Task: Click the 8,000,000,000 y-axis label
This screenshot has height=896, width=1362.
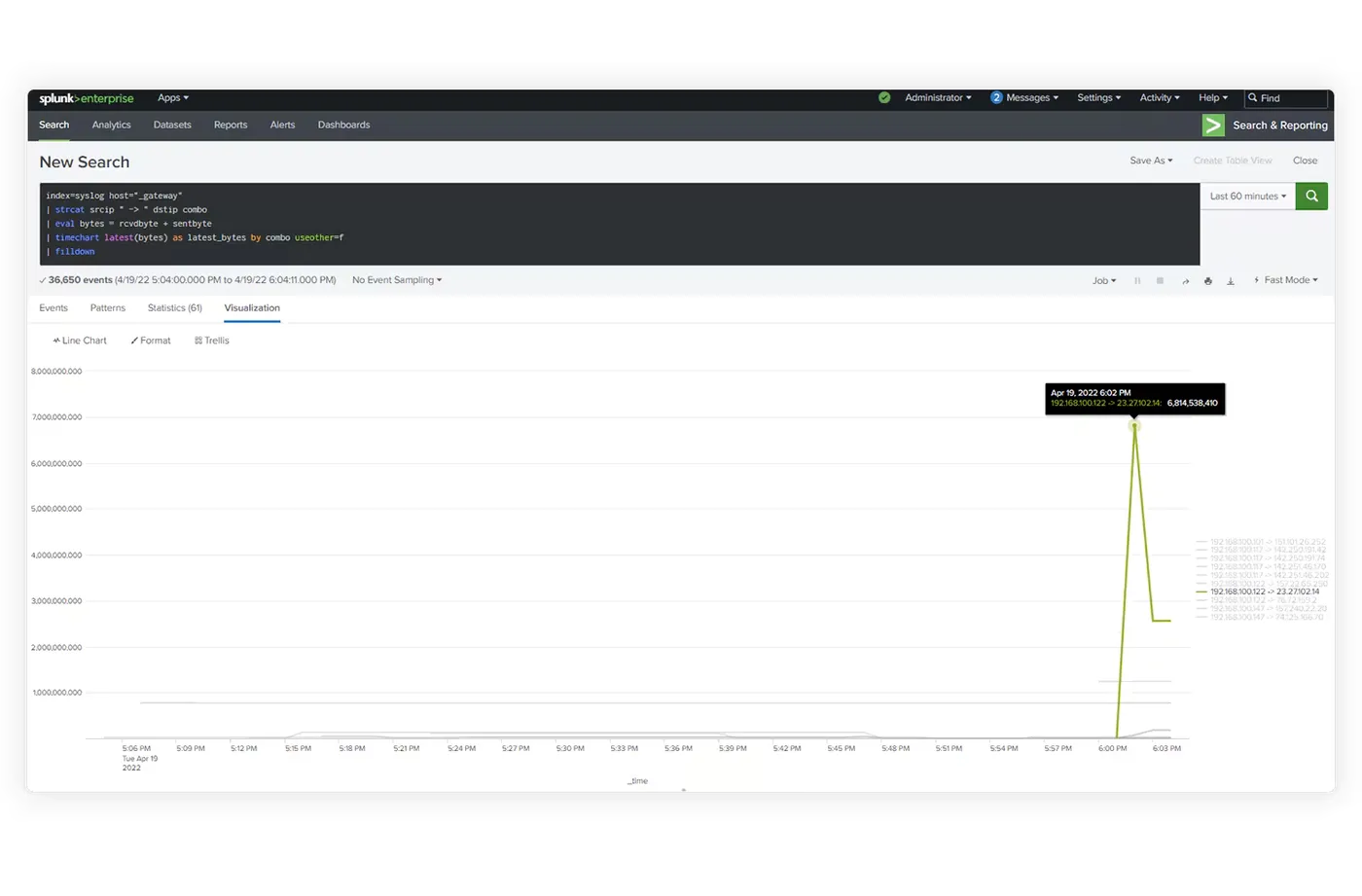Action: coord(56,372)
